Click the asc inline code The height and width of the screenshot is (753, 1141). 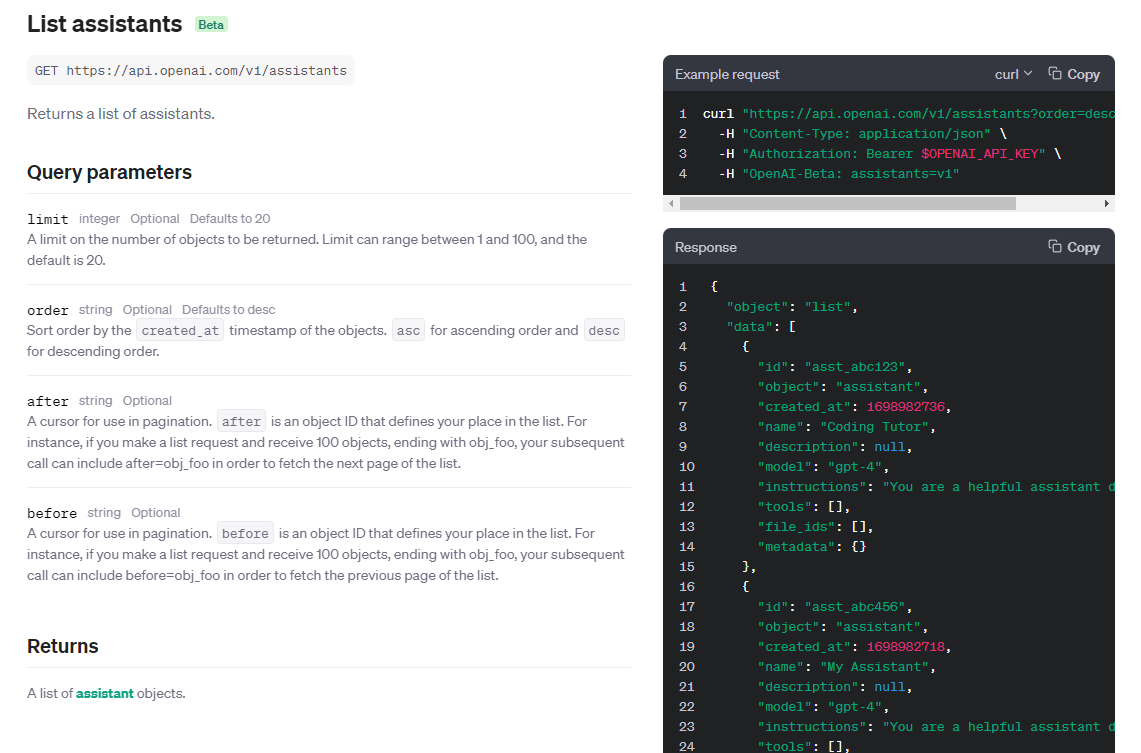(408, 330)
